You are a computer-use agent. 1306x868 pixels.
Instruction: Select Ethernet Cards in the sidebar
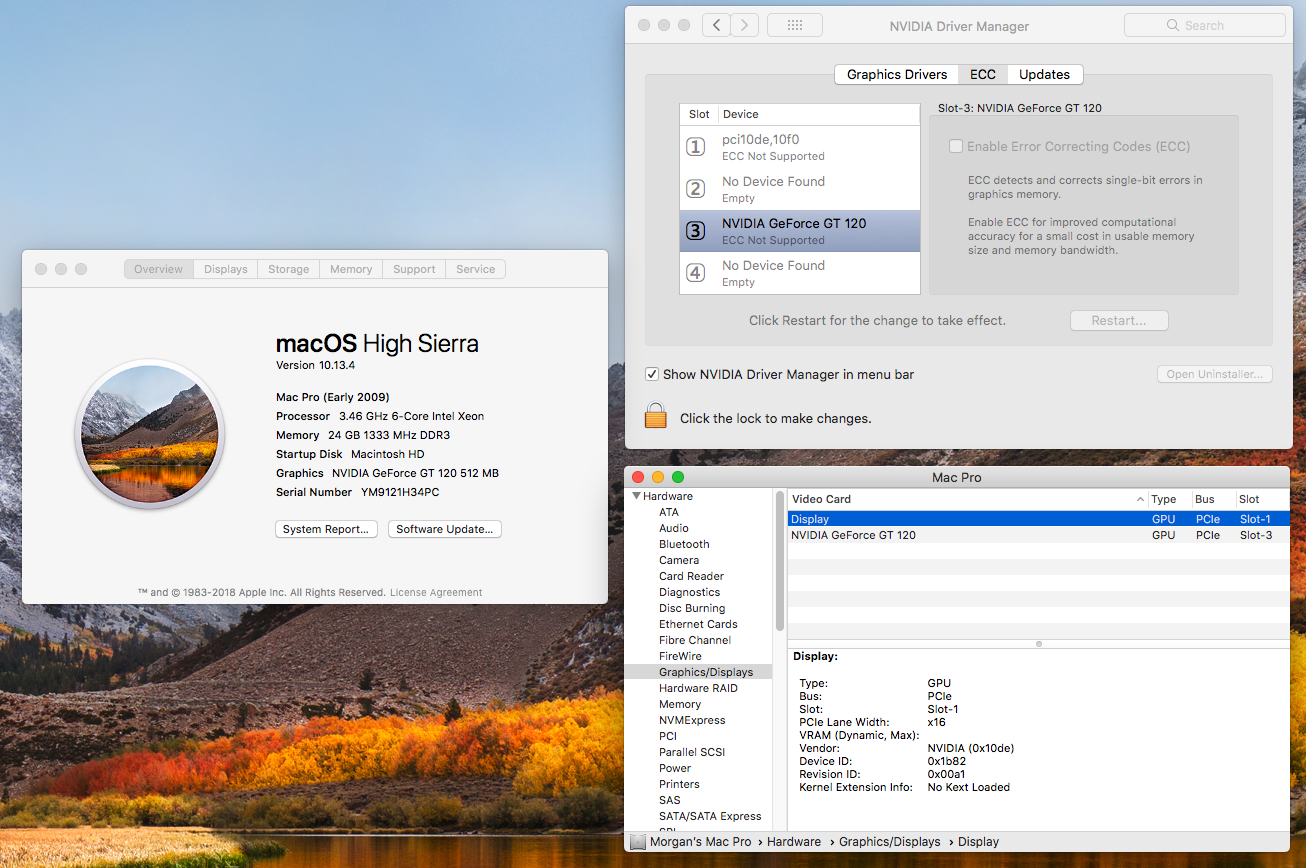[x=698, y=624]
